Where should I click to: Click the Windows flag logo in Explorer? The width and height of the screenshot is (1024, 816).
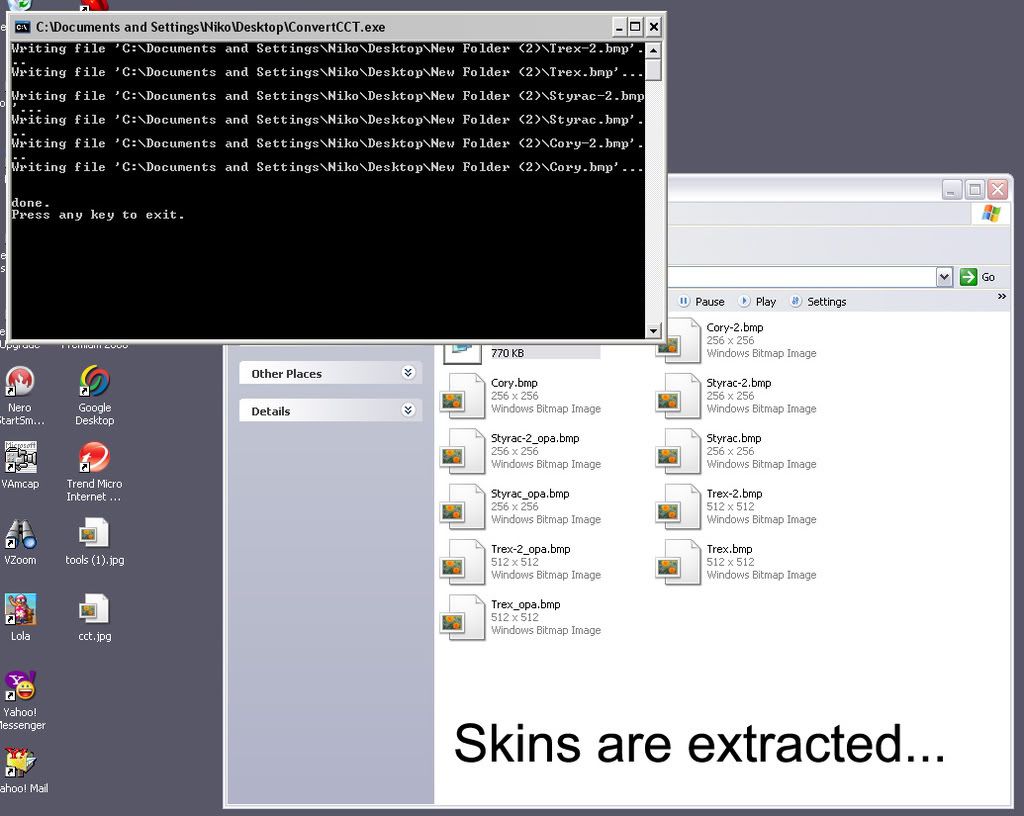[x=991, y=213]
